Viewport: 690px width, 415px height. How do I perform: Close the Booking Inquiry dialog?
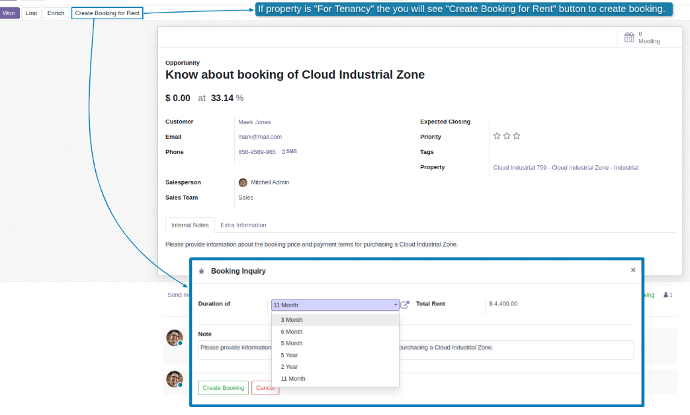point(632,270)
